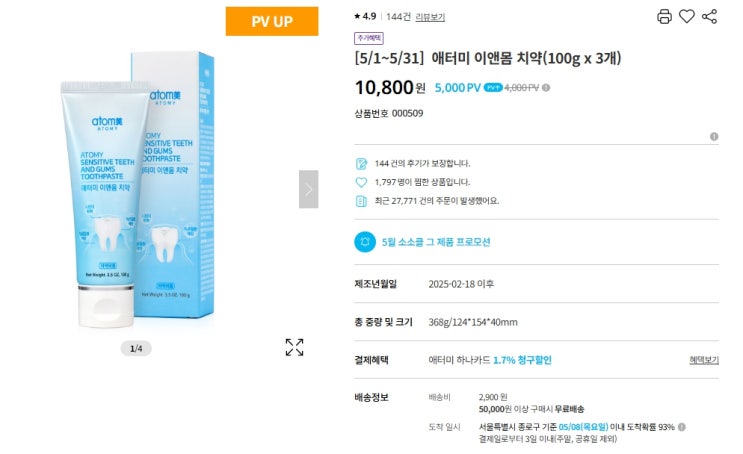Open the 혜택보기 benefits link

click(703, 360)
